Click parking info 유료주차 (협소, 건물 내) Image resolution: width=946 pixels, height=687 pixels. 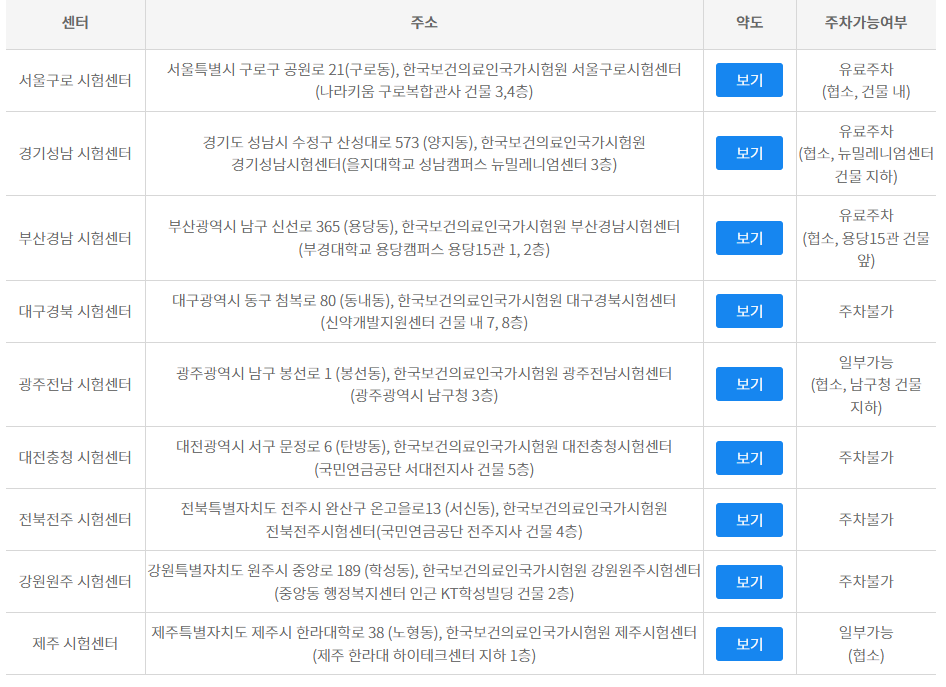pyautogui.click(x=866, y=81)
